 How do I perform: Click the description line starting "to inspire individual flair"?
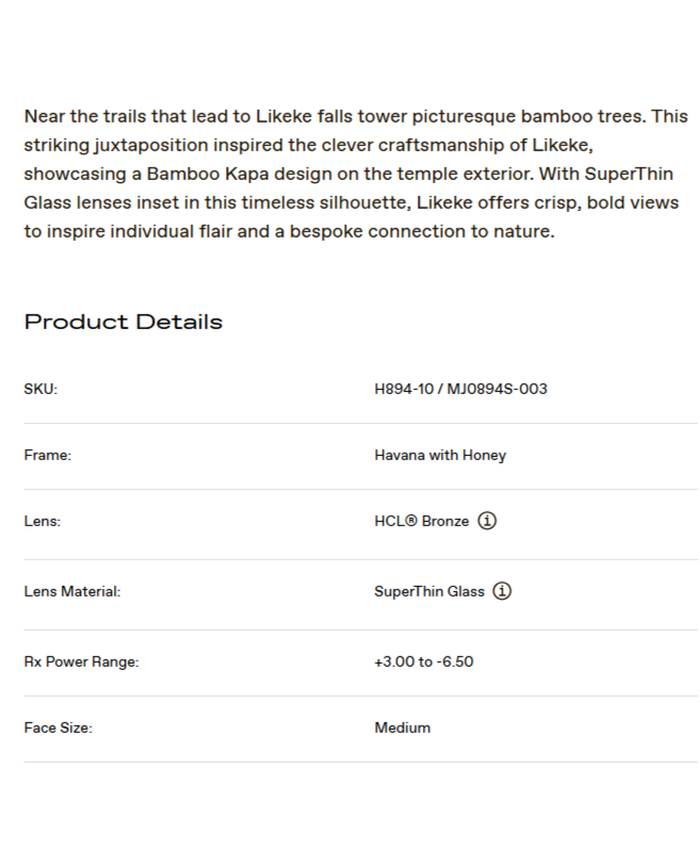point(288,232)
